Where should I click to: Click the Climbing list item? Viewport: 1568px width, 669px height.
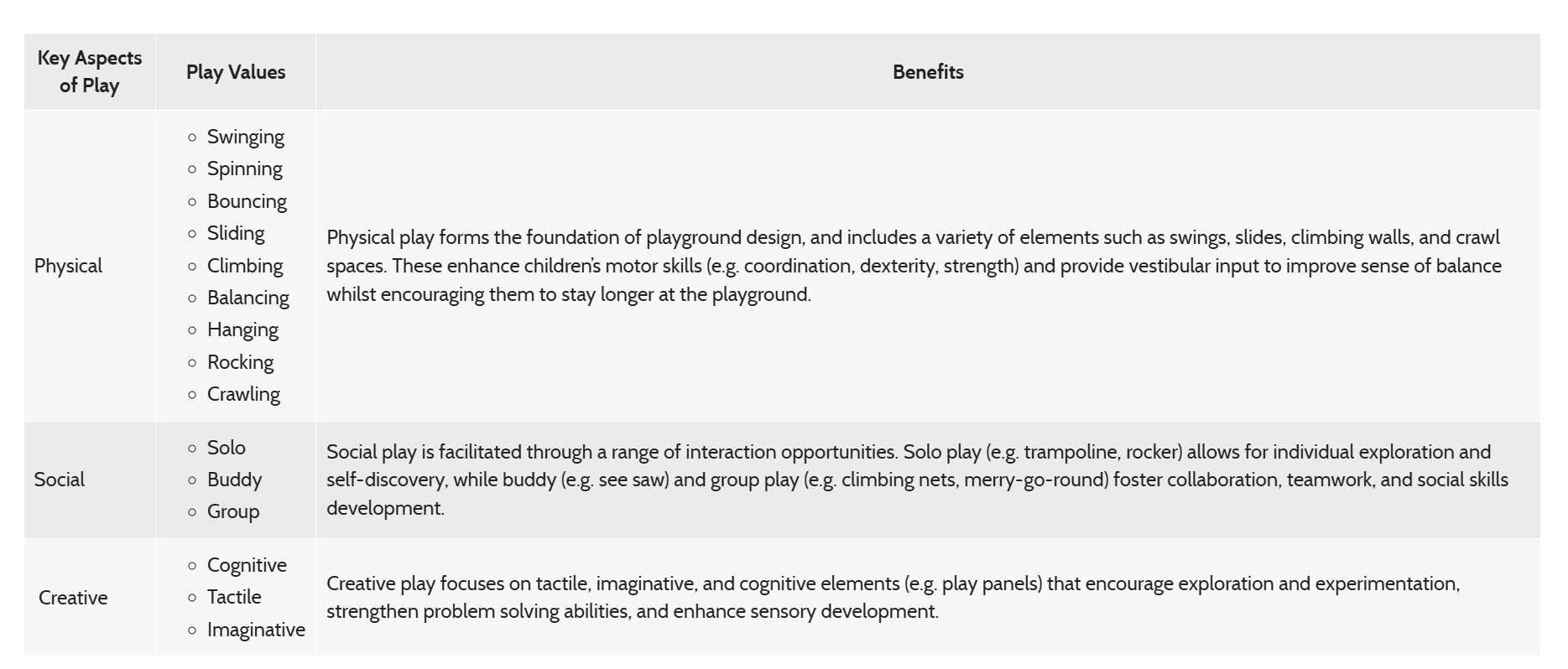tap(245, 266)
